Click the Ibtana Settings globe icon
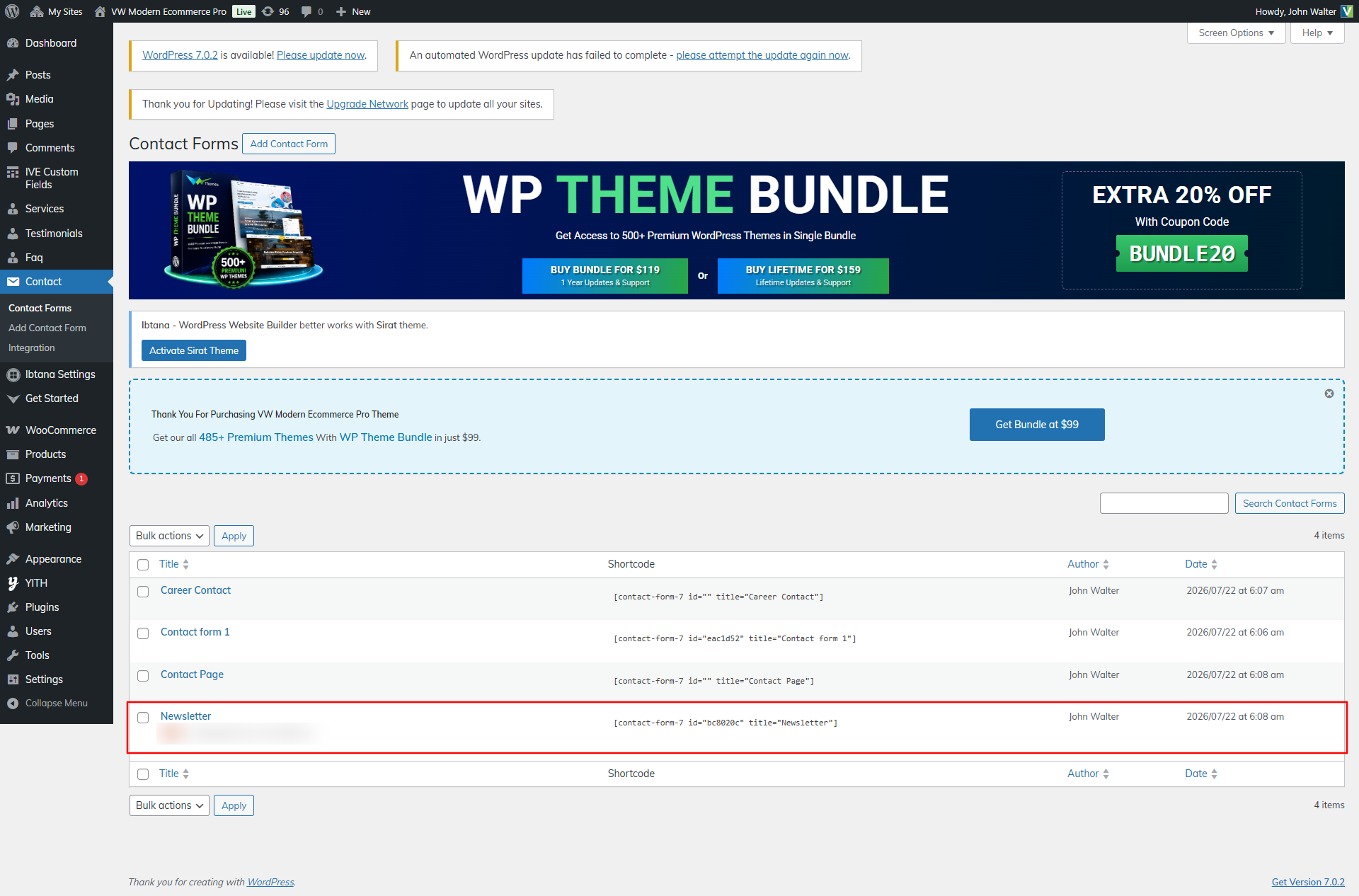This screenshot has height=896, width=1359. tap(13, 374)
